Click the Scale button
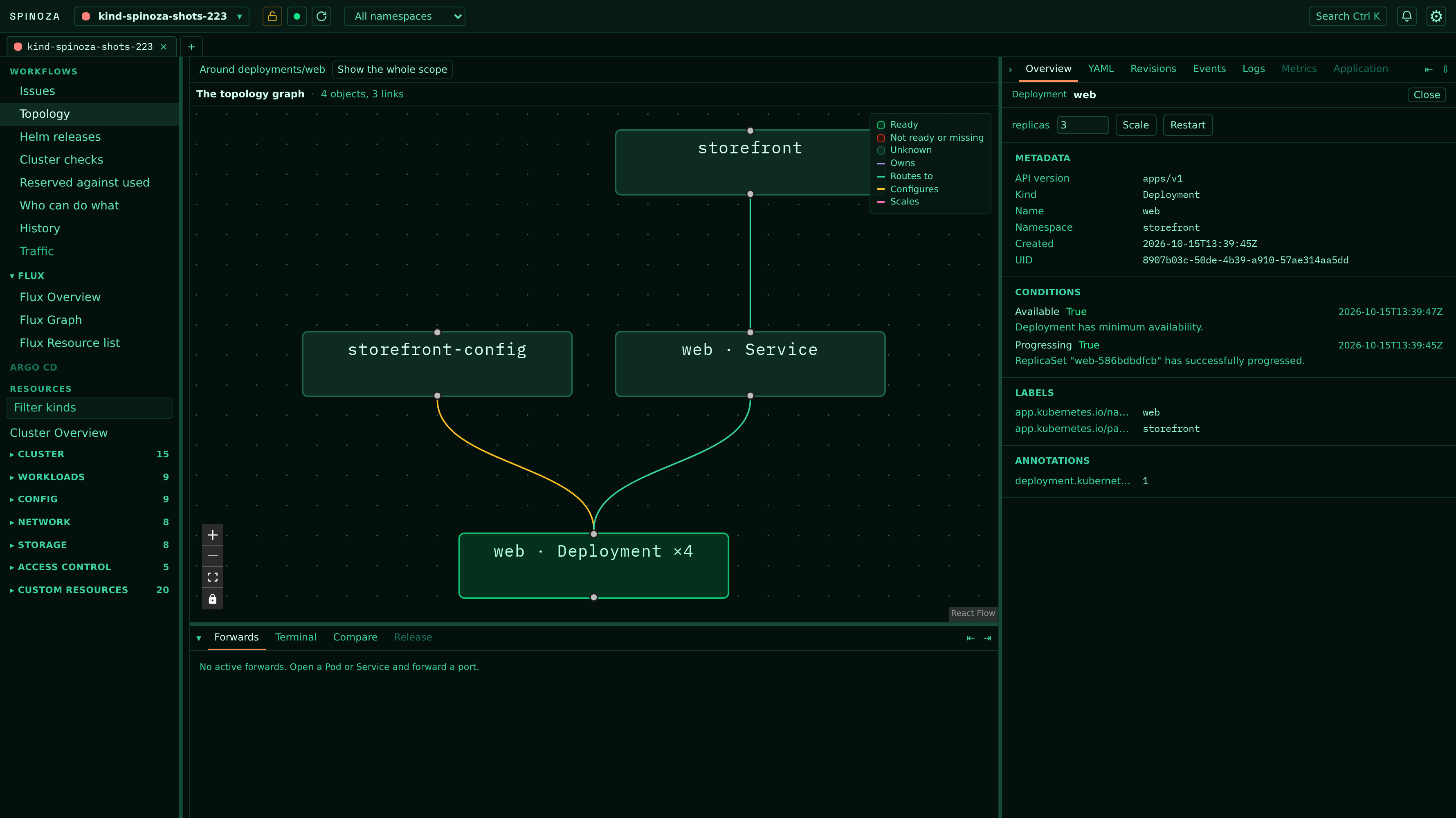 tap(1135, 125)
